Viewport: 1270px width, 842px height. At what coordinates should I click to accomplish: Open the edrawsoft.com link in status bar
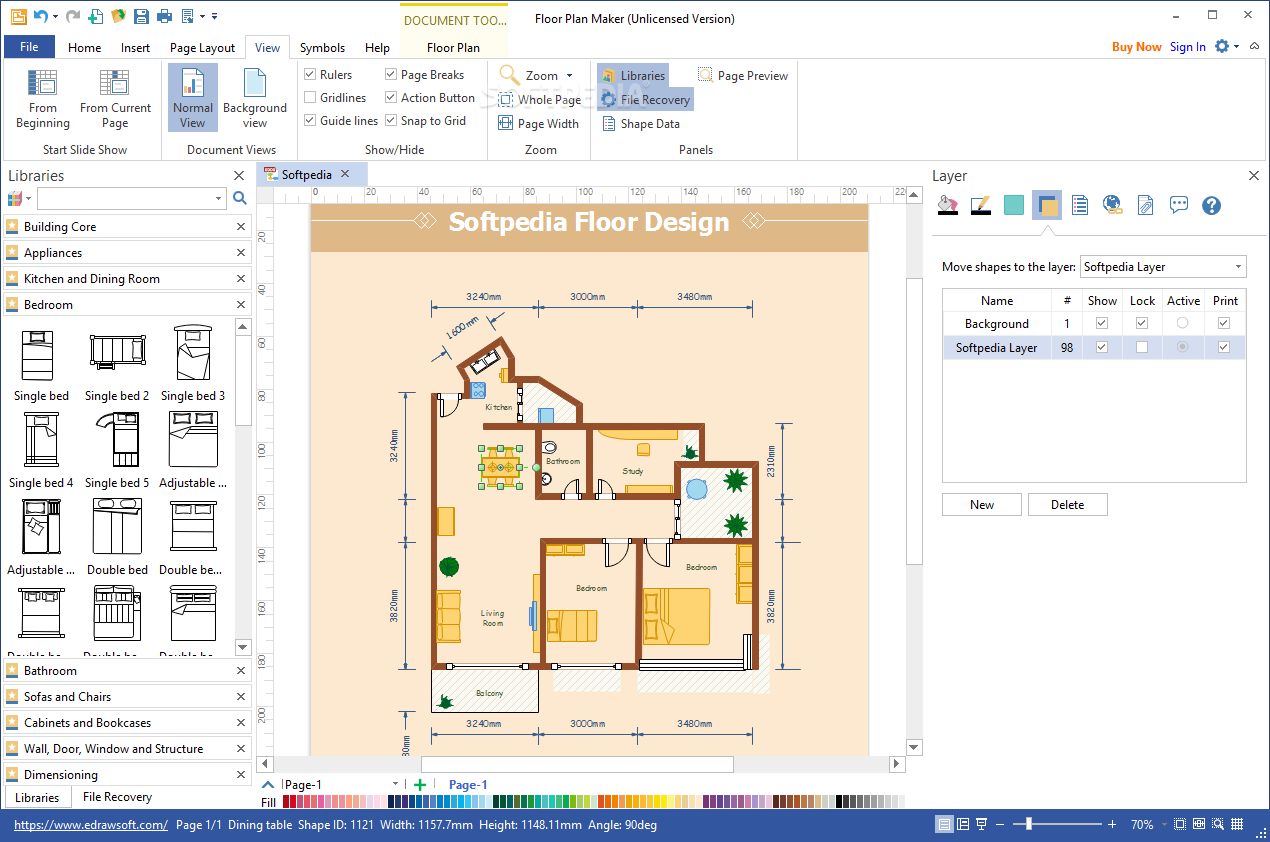(x=90, y=825)
